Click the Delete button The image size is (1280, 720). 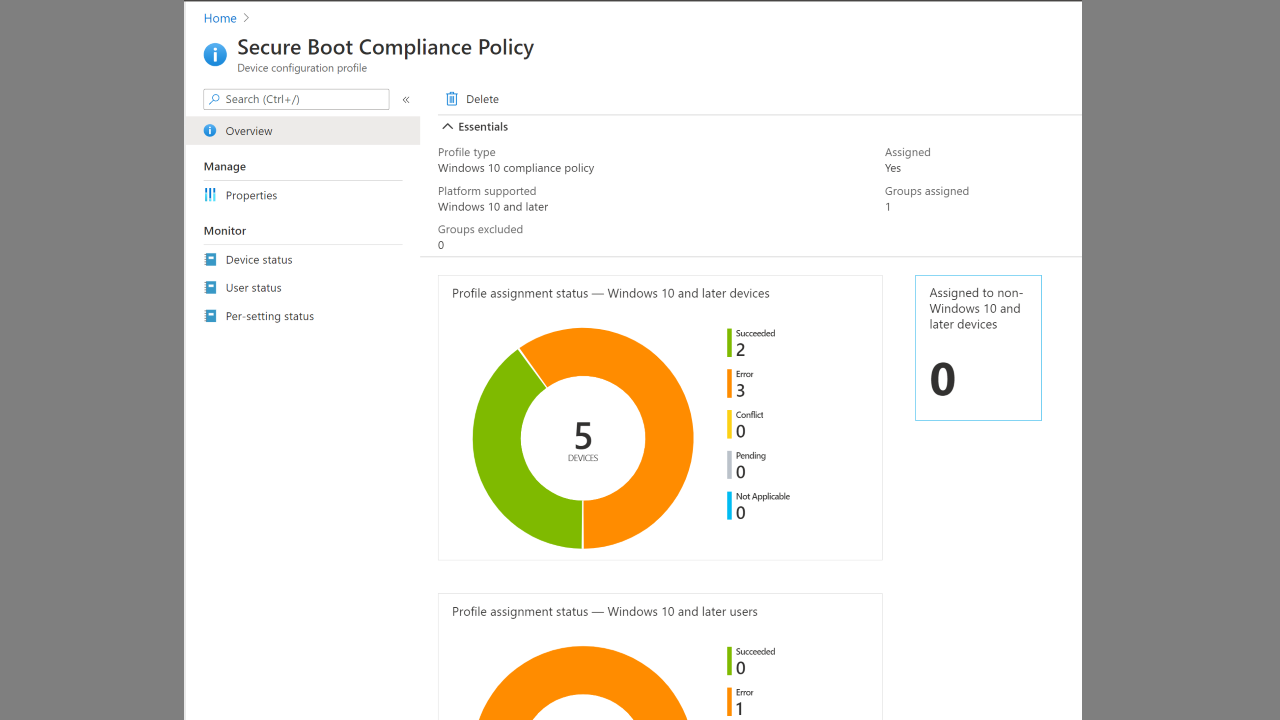click(472, 99)
